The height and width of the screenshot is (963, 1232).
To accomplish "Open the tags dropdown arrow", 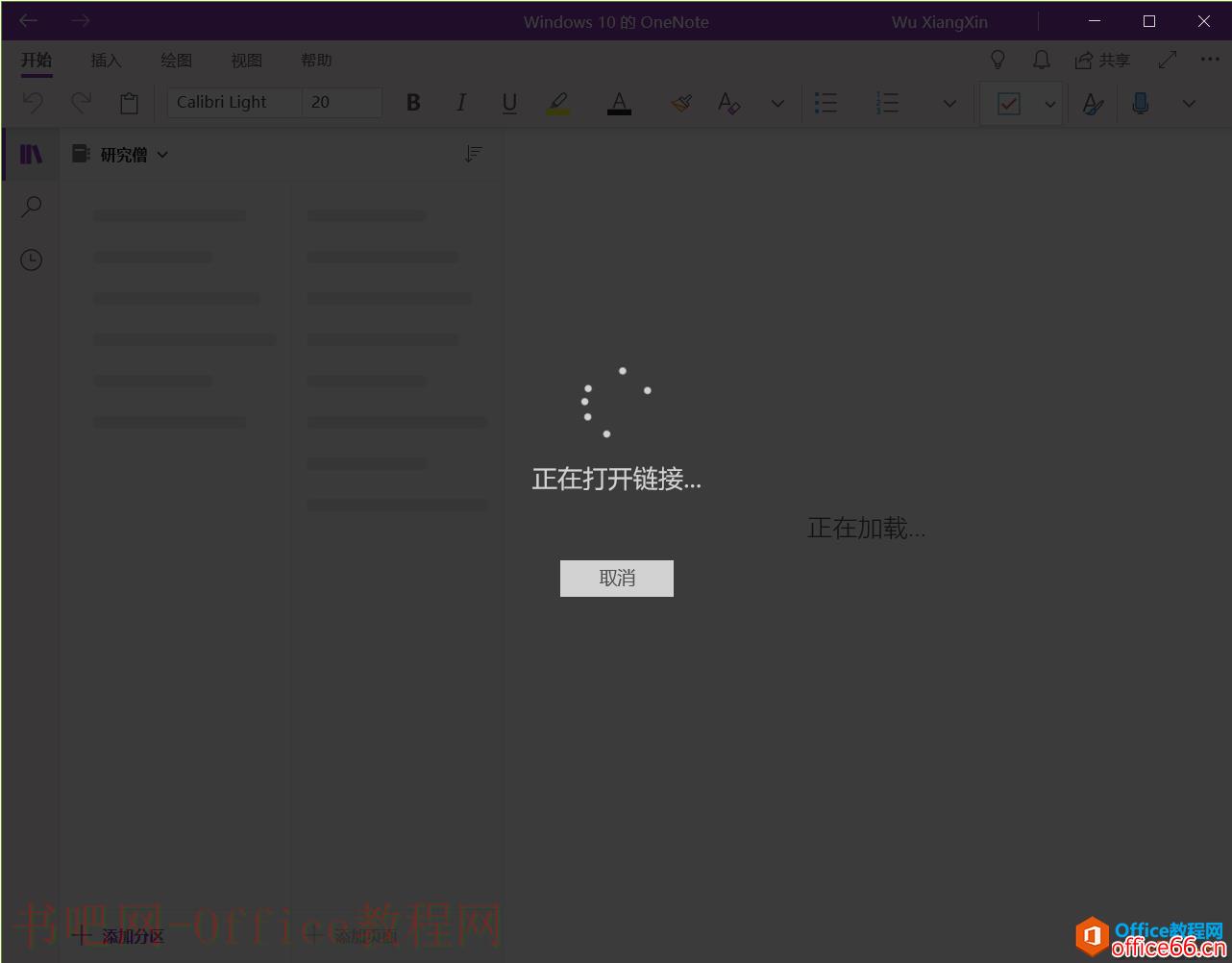I will pyautogui.click(x=1050, y=103).
